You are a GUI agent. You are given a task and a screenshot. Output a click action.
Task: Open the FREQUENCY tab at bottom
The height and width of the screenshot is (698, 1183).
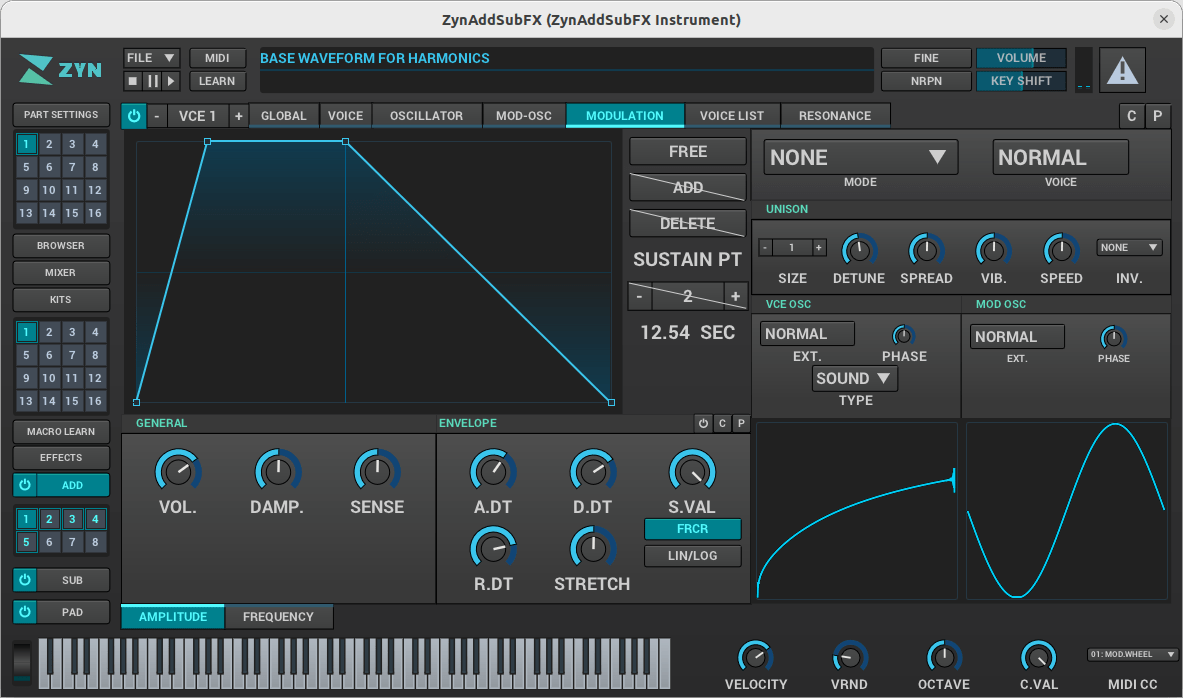tap(278, 617)
